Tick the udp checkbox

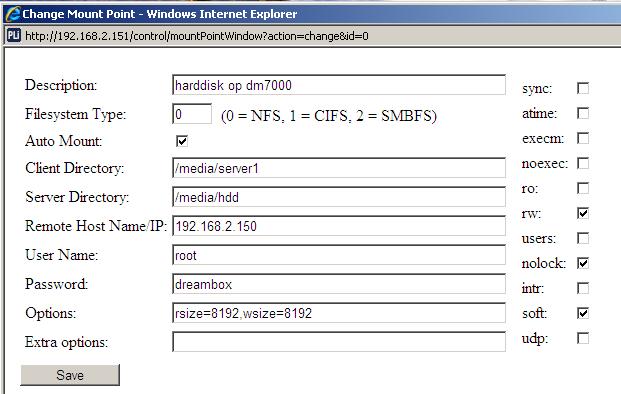pos(583,338)
